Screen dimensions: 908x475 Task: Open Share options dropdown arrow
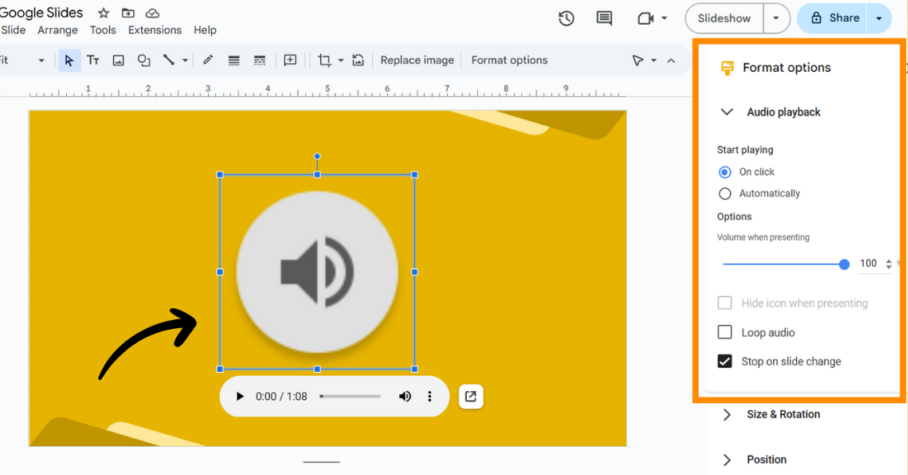[x=879, y=18]
